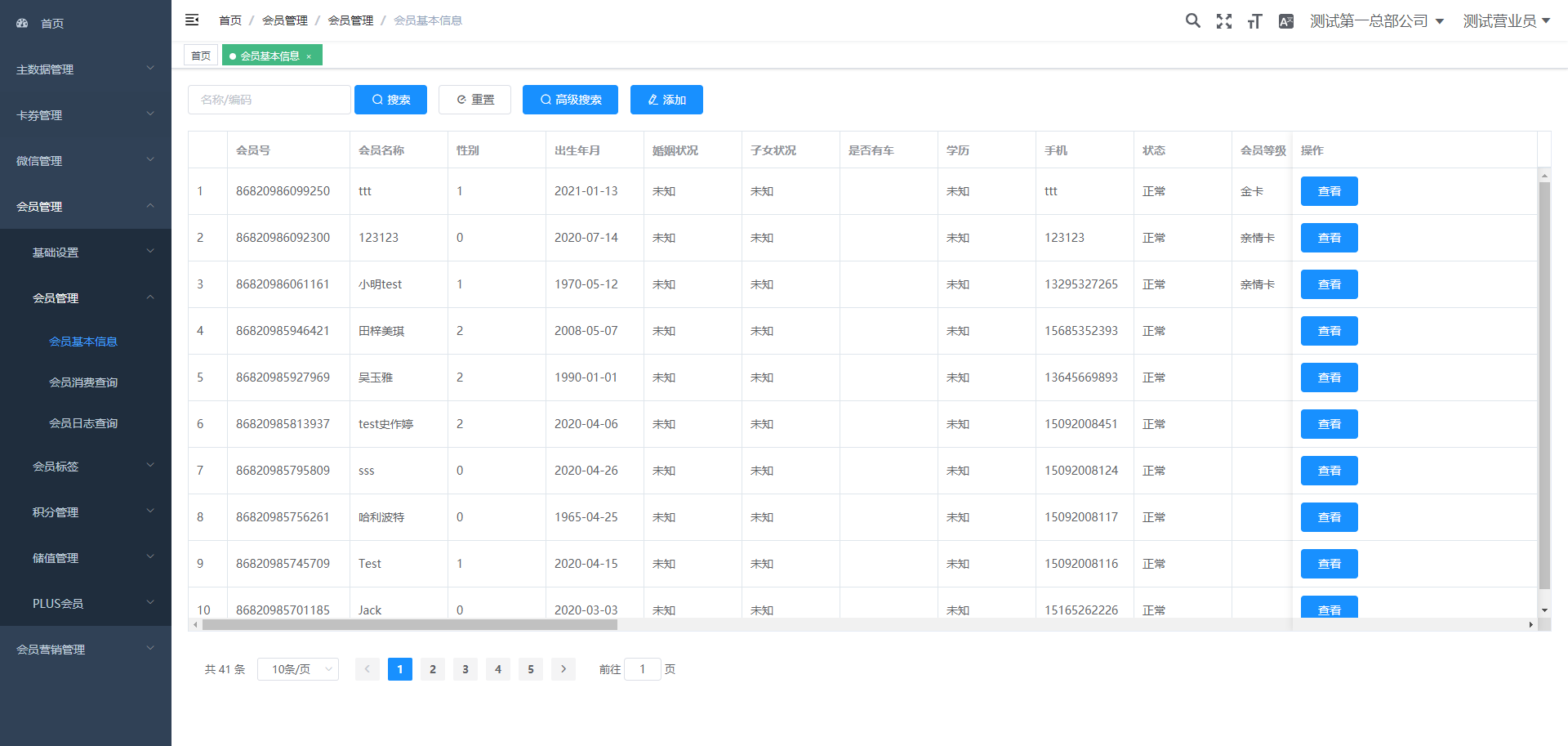The image size is (1568, 746).
Task: Click the 前往 page number input
Action: pyautogui.click(x=643, y=669)
